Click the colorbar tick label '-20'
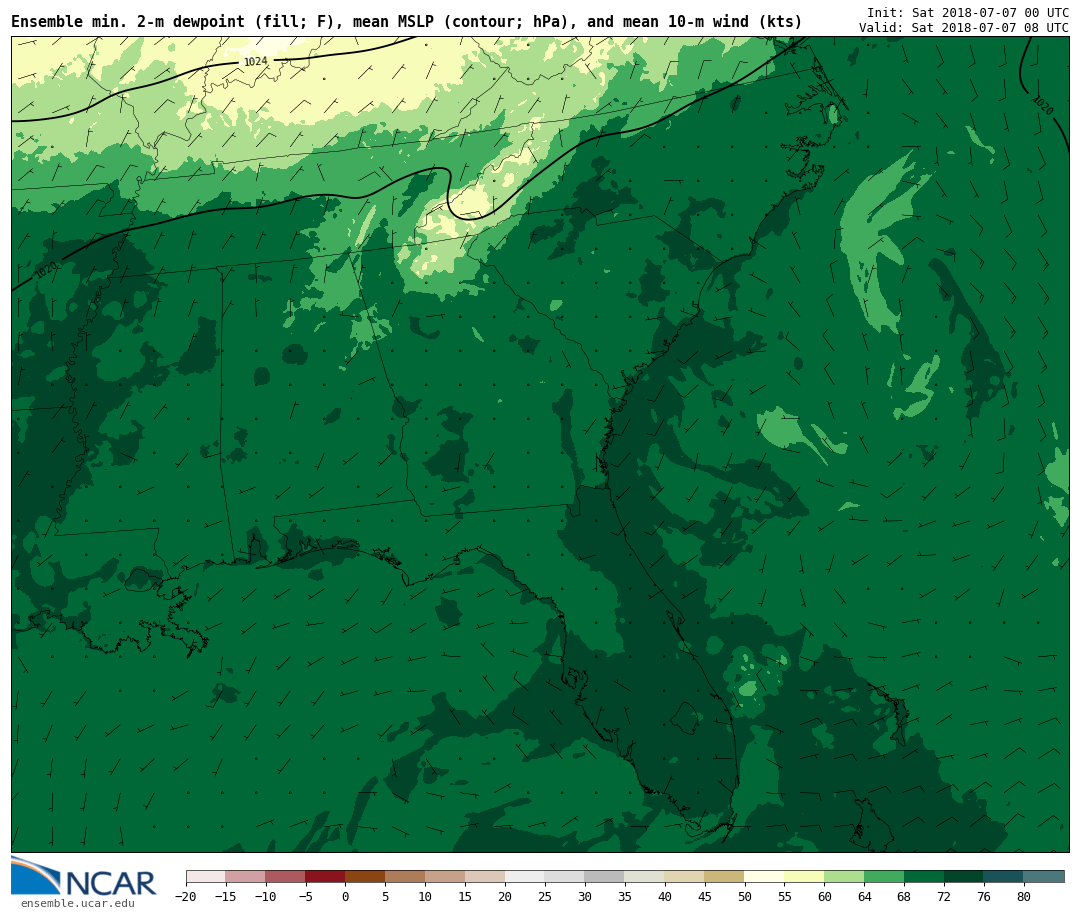1080x915 pixels. (x=185, y=897)
